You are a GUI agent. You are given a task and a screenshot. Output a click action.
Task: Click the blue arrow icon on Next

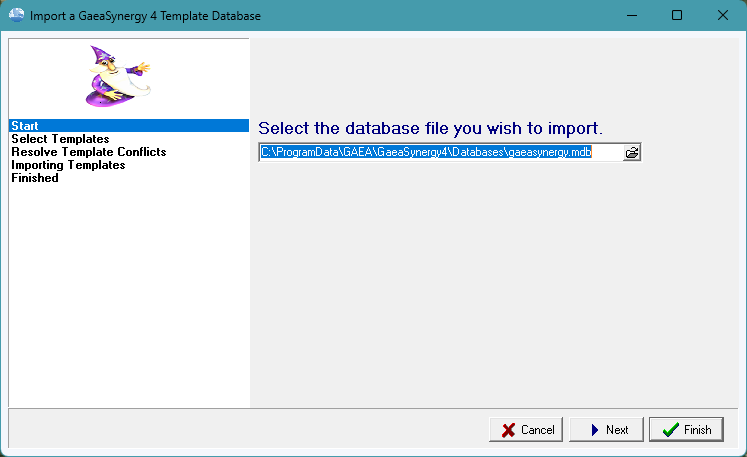click(x=594, y=430)
